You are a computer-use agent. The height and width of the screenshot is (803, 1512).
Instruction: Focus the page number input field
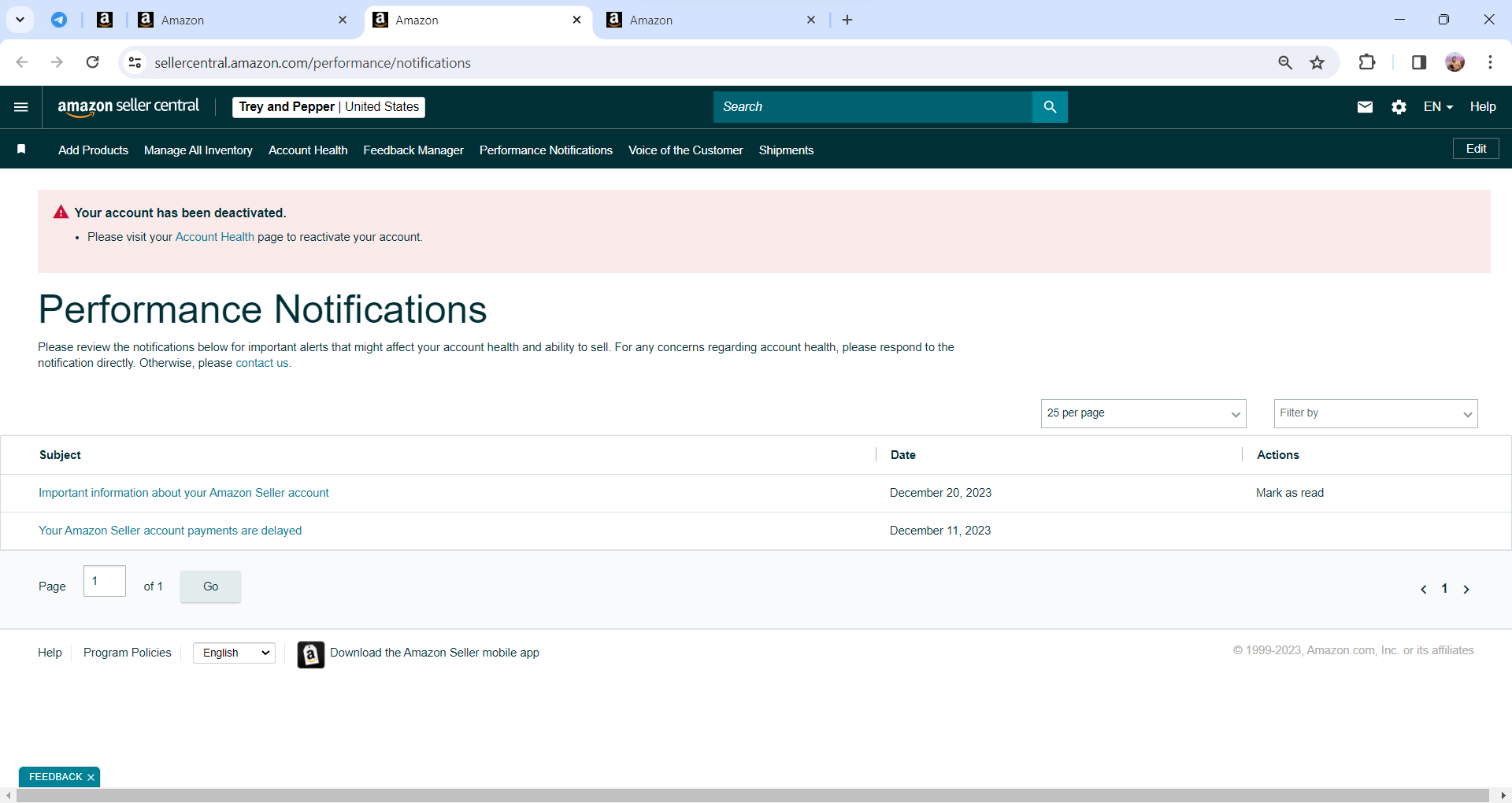(x=105, y=581)
